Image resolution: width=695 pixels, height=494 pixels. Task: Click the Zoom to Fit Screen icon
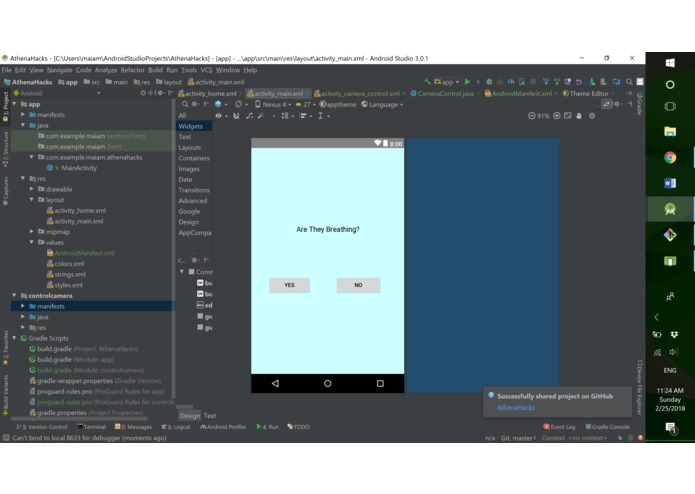tap(567, 116)
